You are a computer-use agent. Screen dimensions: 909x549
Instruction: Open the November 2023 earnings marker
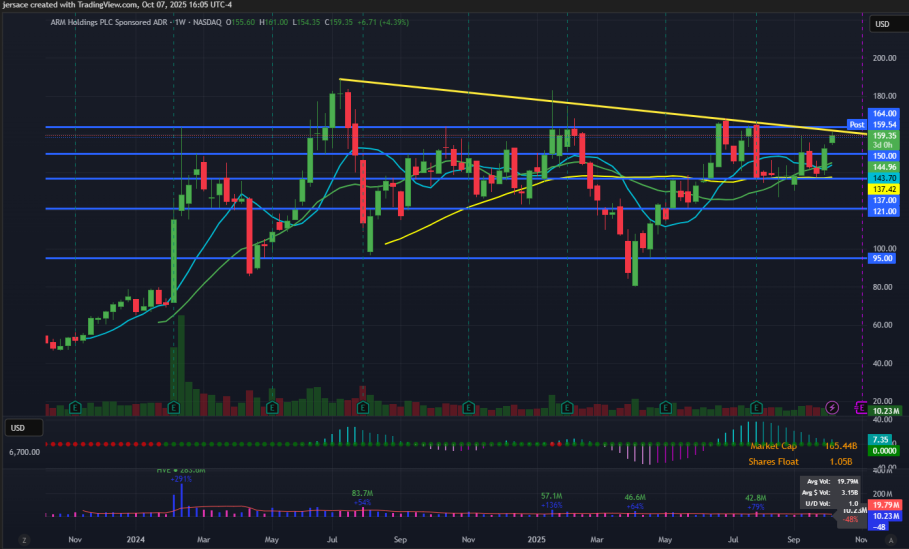point(75,408)
